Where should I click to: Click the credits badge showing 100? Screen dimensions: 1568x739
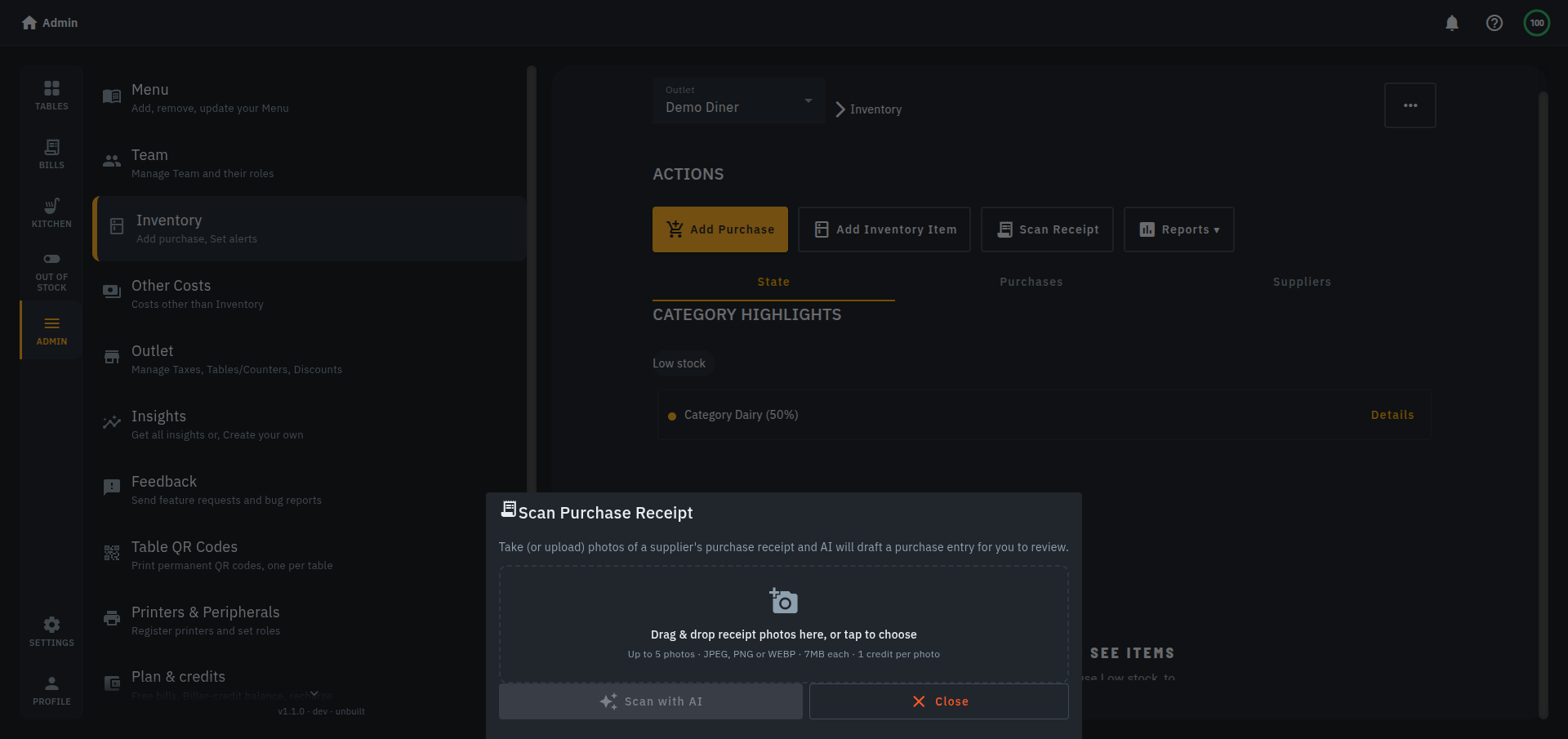tap(1537, 23)
